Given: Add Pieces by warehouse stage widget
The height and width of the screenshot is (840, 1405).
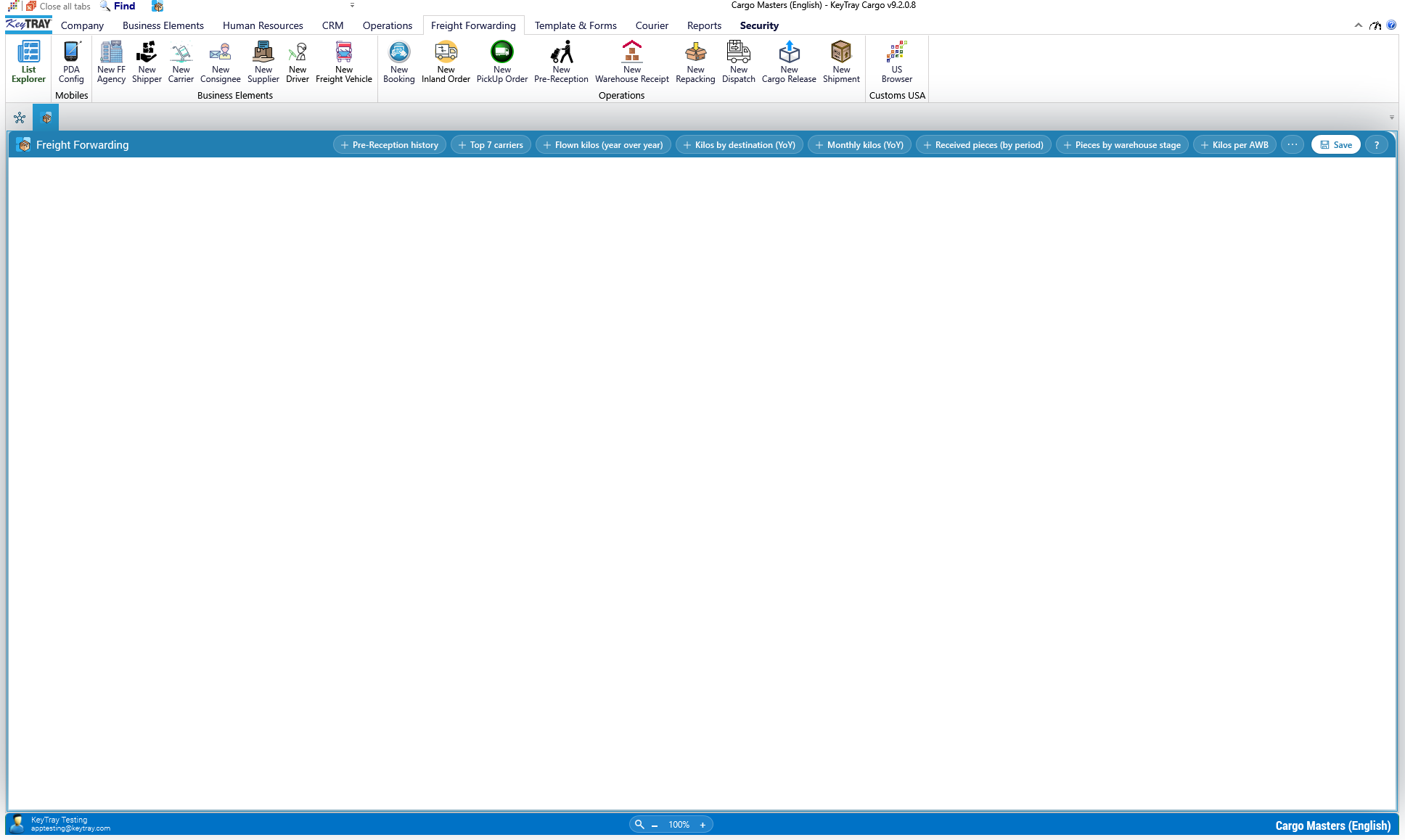Looking at the screenshot, I should point(1122,145).
